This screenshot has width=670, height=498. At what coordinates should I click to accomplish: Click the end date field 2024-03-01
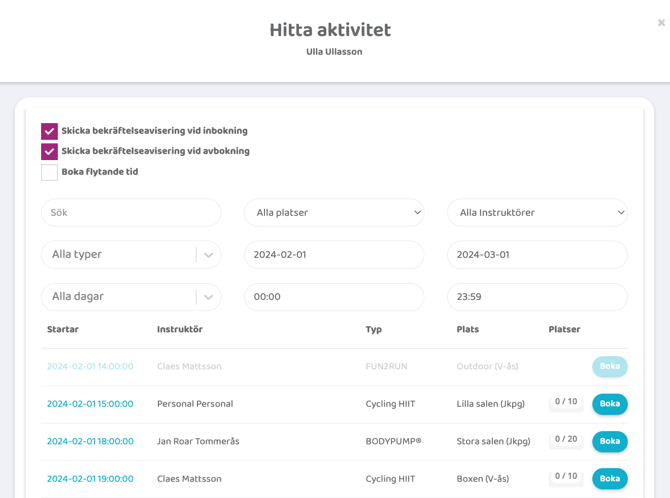pyautogui.click(x=537, y=255)
